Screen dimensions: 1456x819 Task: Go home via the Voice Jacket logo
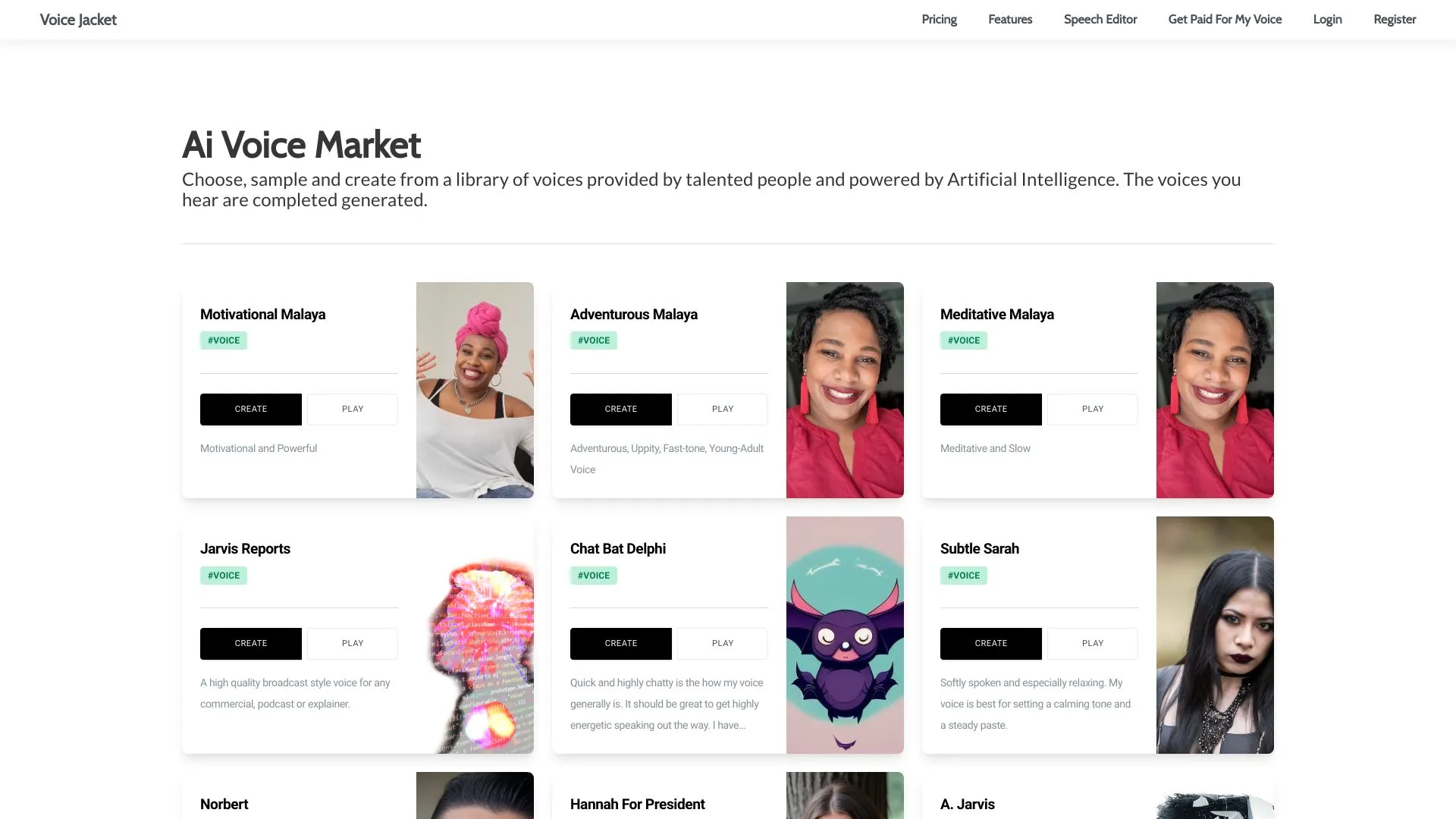[78, 19]
